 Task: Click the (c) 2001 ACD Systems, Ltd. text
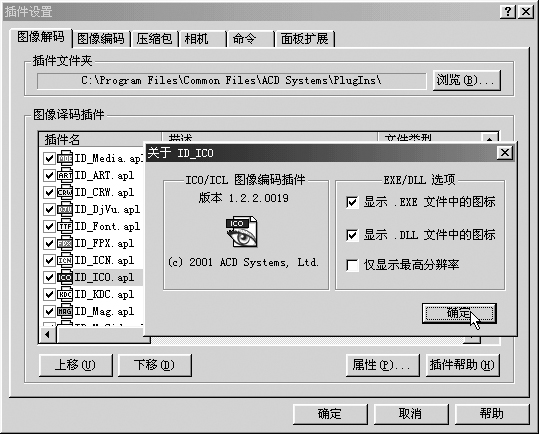tap(243, 263)
